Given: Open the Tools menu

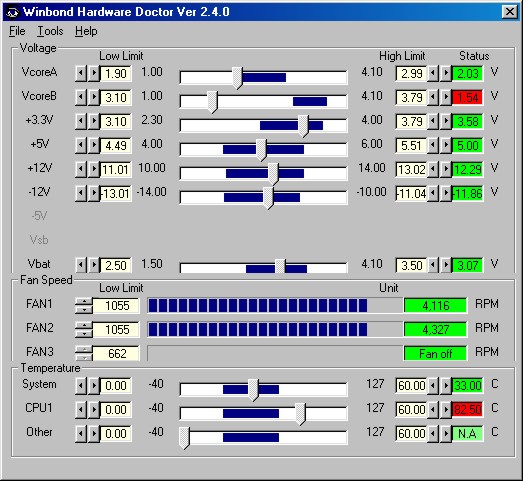Looking at the screenshot, I should pyautogui.click(x=50, y=31).
